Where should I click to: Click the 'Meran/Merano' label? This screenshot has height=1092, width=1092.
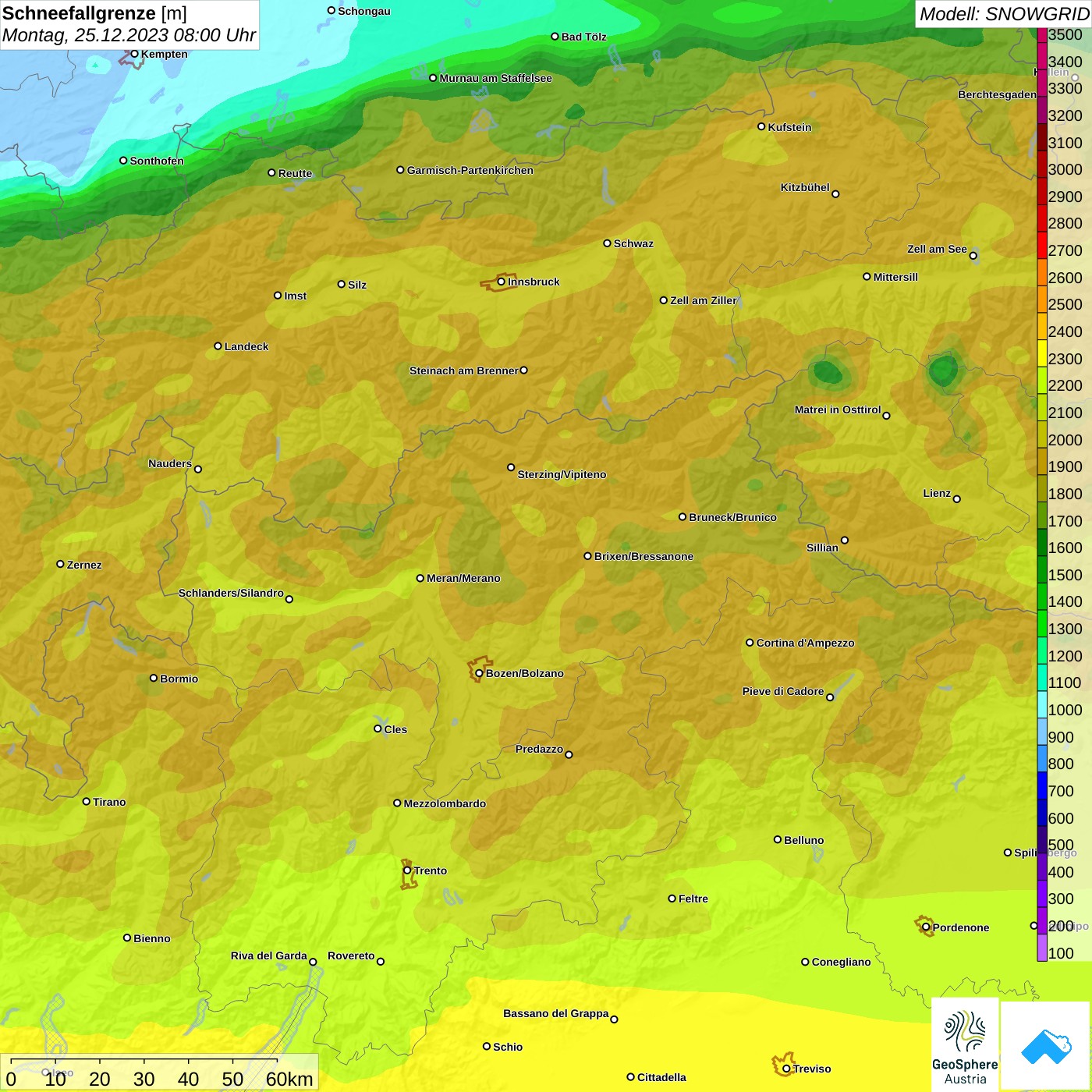[463, 578]
